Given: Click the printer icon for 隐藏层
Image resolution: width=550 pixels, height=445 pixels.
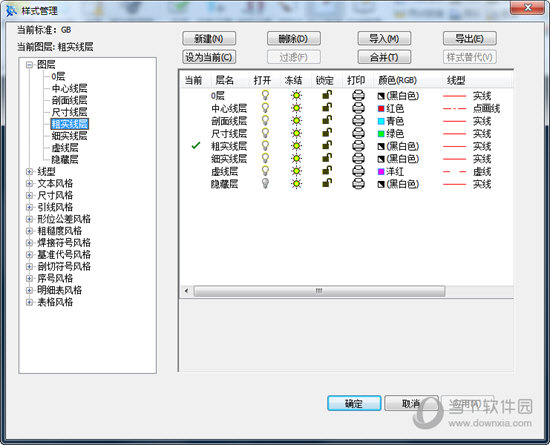Looking at the screenshot, I should (x=358, y=184).
